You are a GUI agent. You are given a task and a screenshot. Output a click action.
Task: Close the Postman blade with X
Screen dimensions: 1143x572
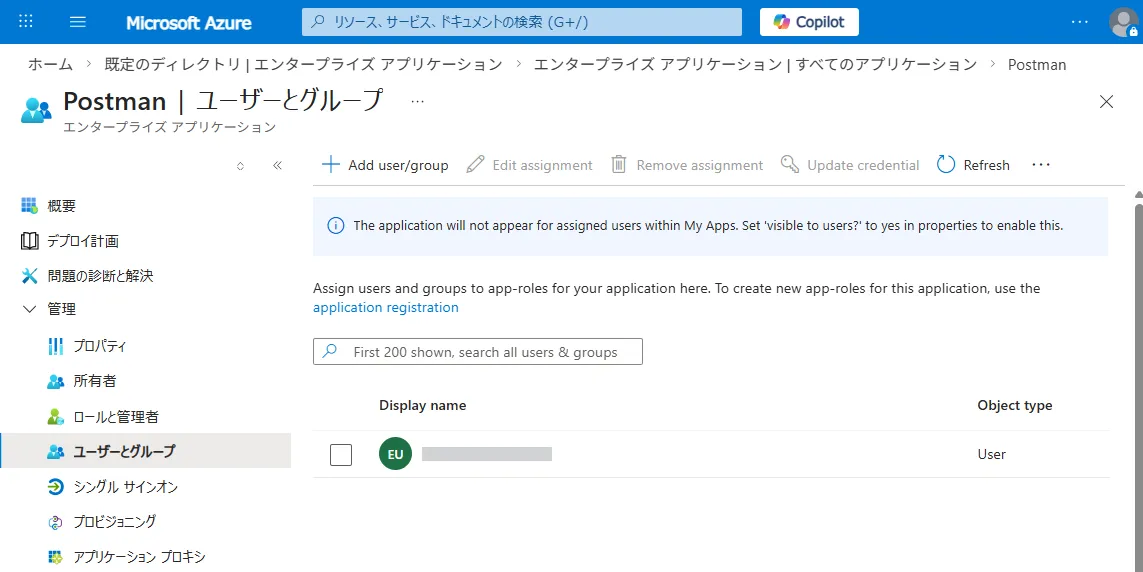click(x=1106, y=101)
